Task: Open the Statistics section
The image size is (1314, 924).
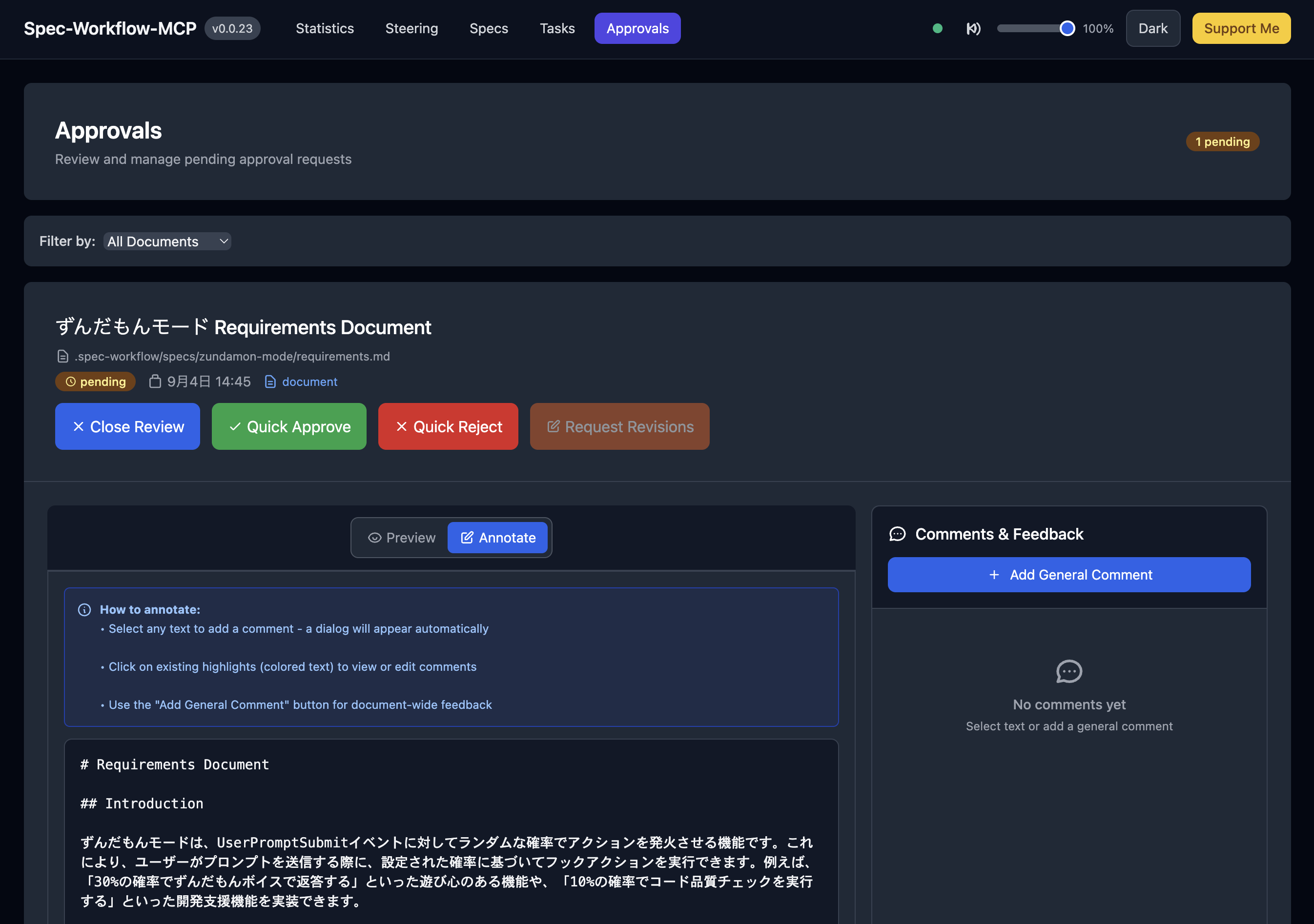Action: 325,27
